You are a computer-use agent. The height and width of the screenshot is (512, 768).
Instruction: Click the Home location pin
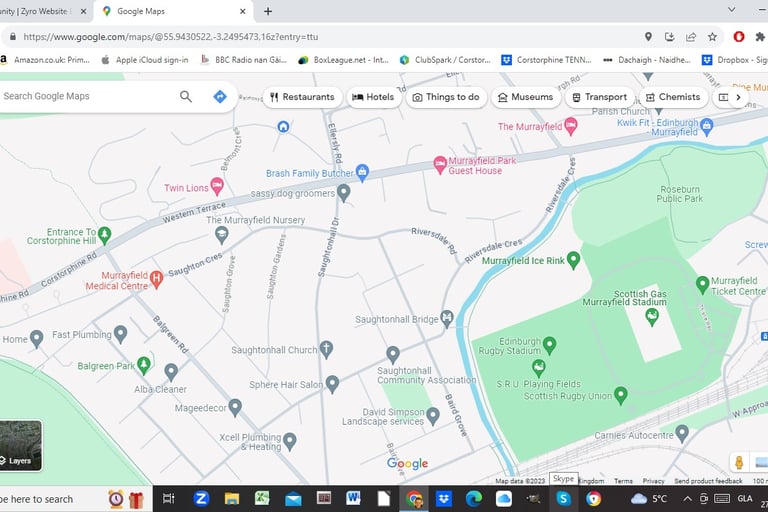coord(36,339)
